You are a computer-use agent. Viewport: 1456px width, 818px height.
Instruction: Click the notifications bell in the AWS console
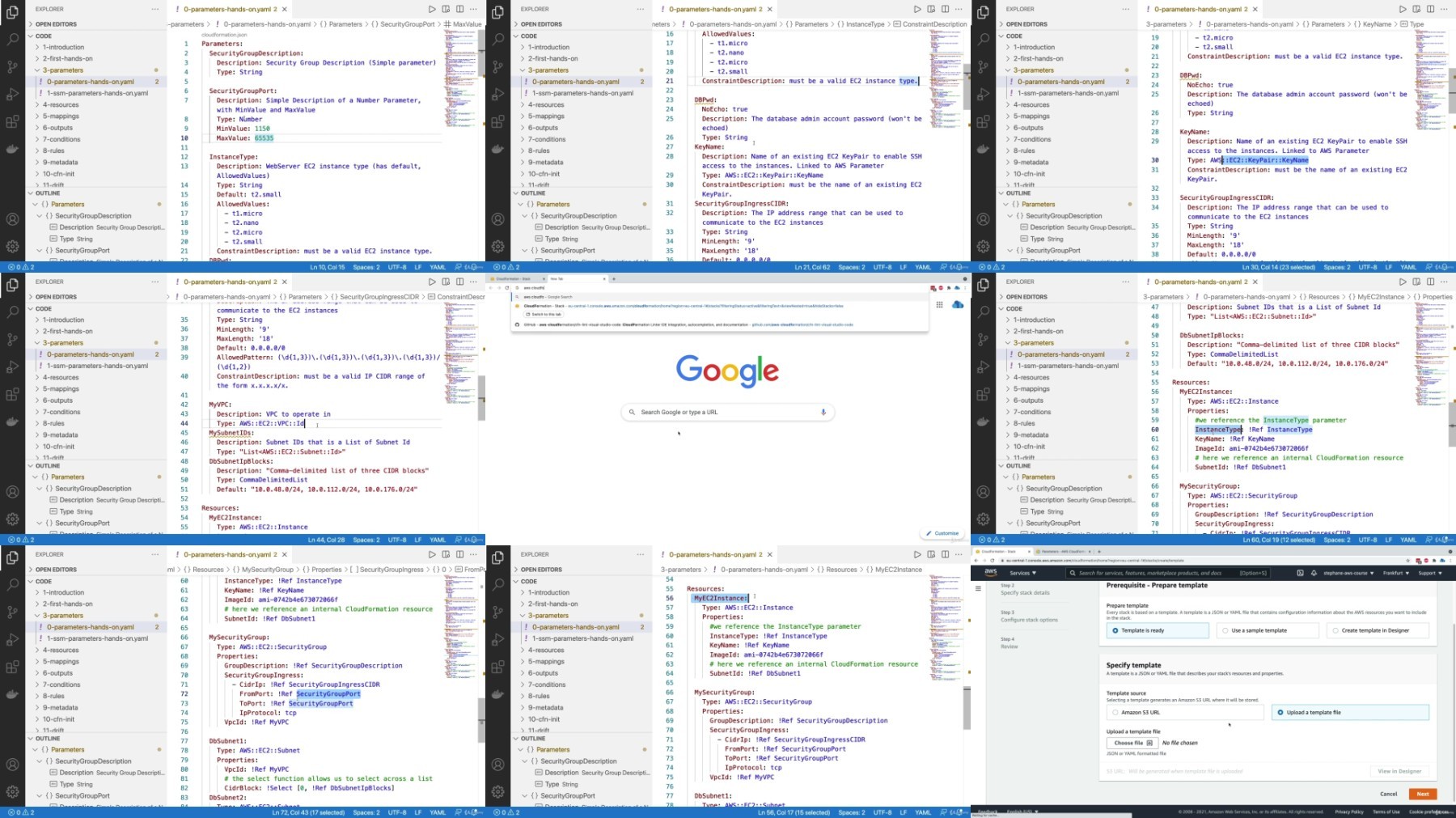(1314, 573)
